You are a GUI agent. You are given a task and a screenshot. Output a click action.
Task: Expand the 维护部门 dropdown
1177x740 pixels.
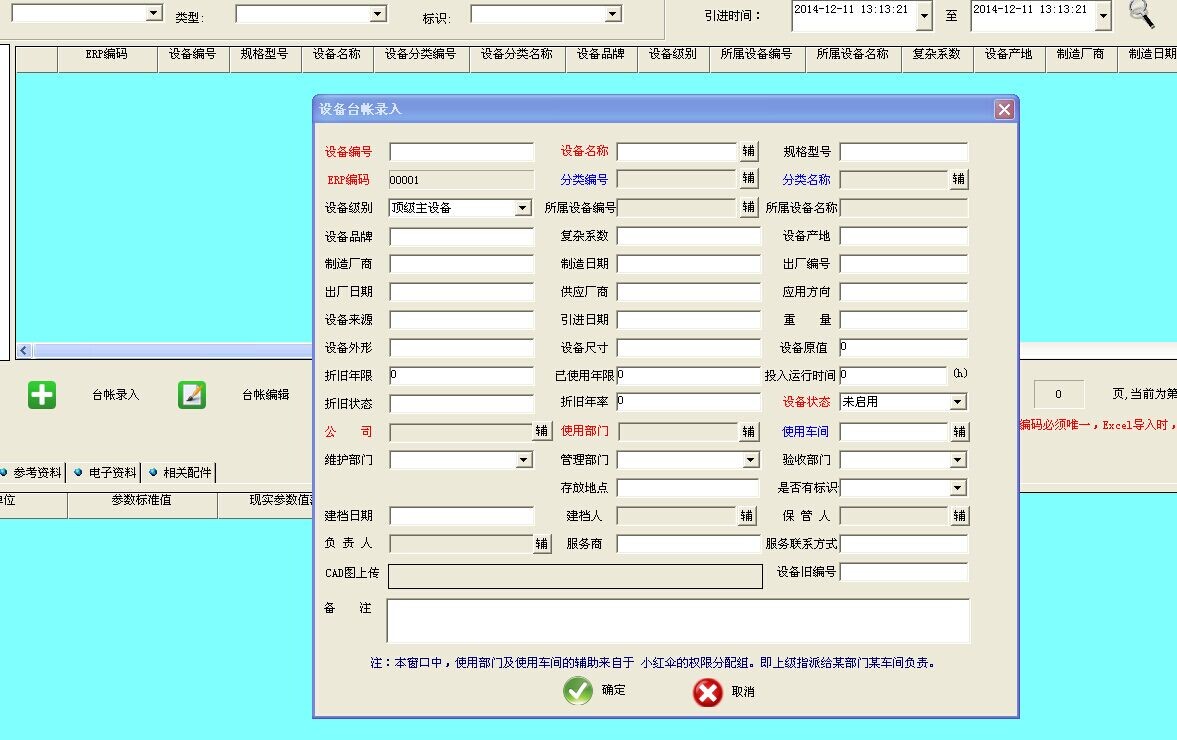pos(524,459)
